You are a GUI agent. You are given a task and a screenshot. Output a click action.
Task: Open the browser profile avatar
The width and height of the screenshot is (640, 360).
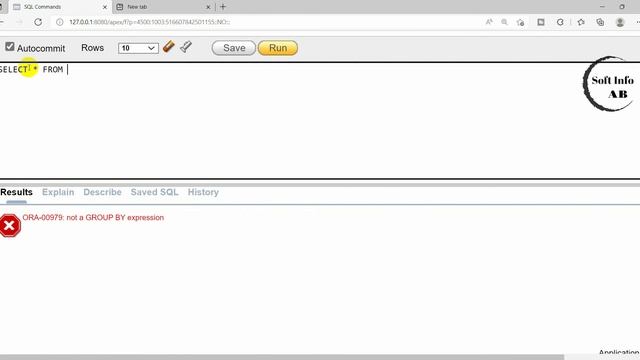point(620,22)
